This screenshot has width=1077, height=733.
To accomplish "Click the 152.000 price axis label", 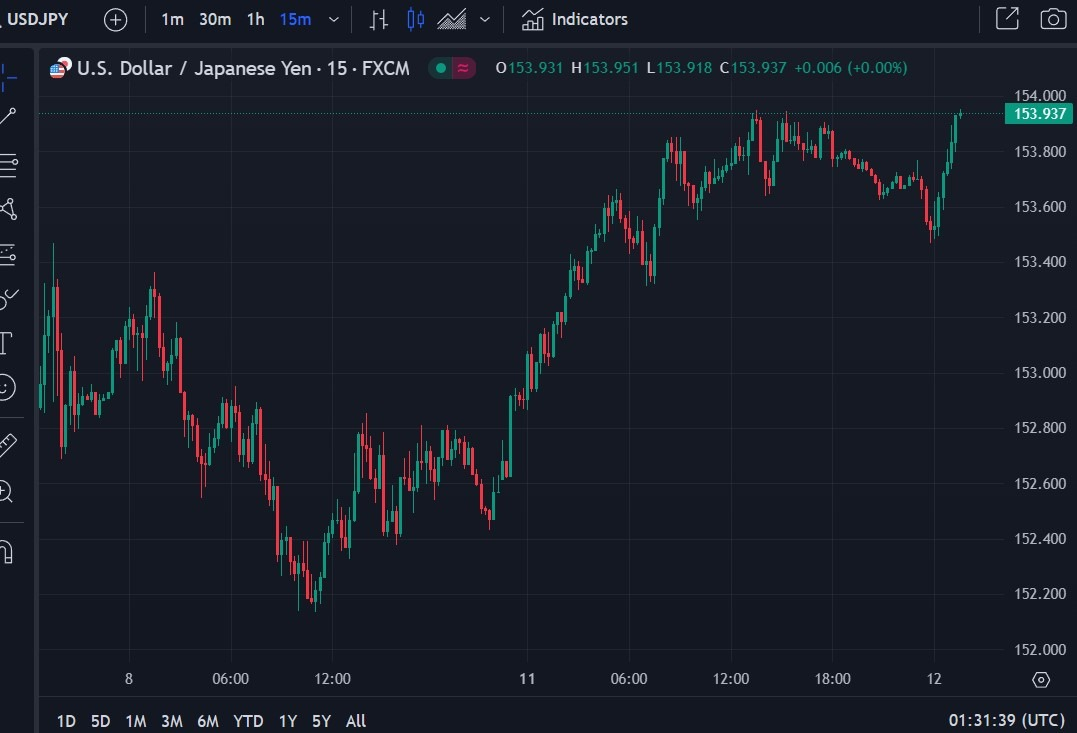I will tap(1040, 649).
